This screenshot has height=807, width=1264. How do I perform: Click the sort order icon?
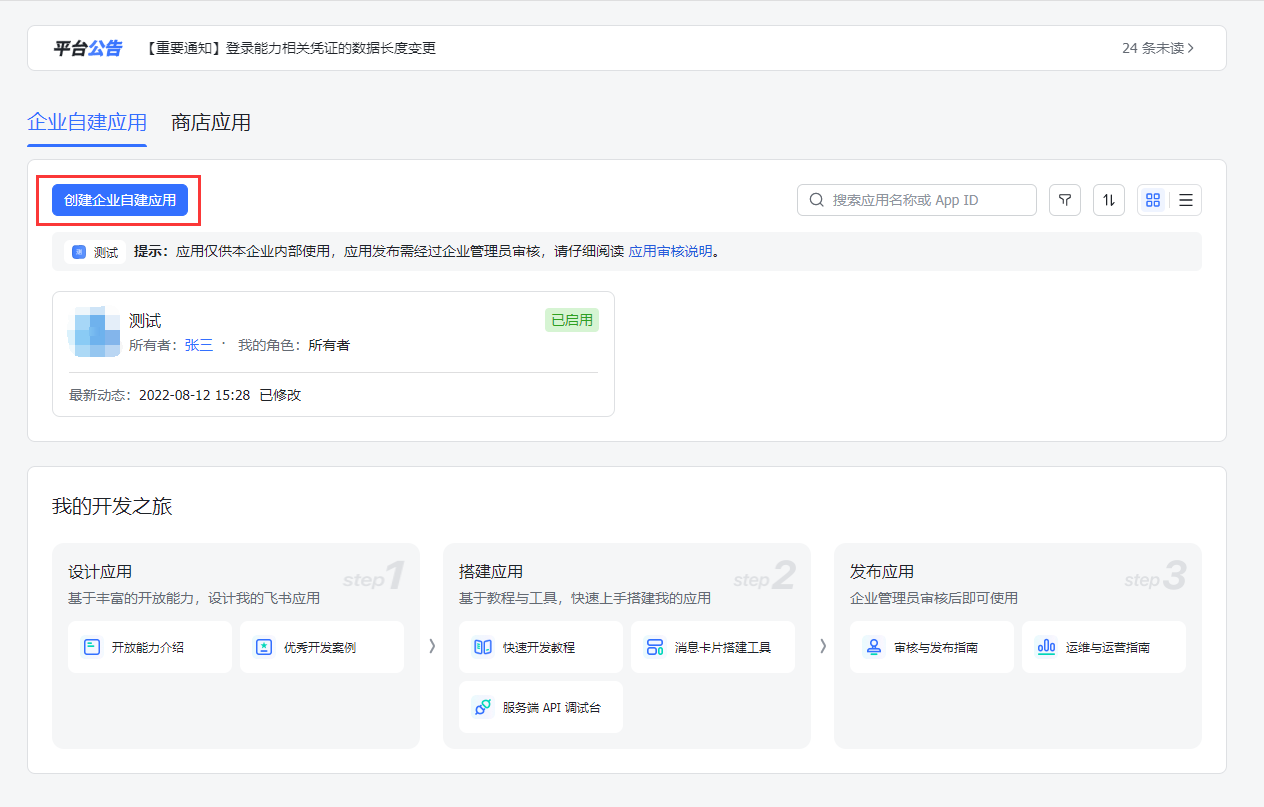pos(1109,200)
